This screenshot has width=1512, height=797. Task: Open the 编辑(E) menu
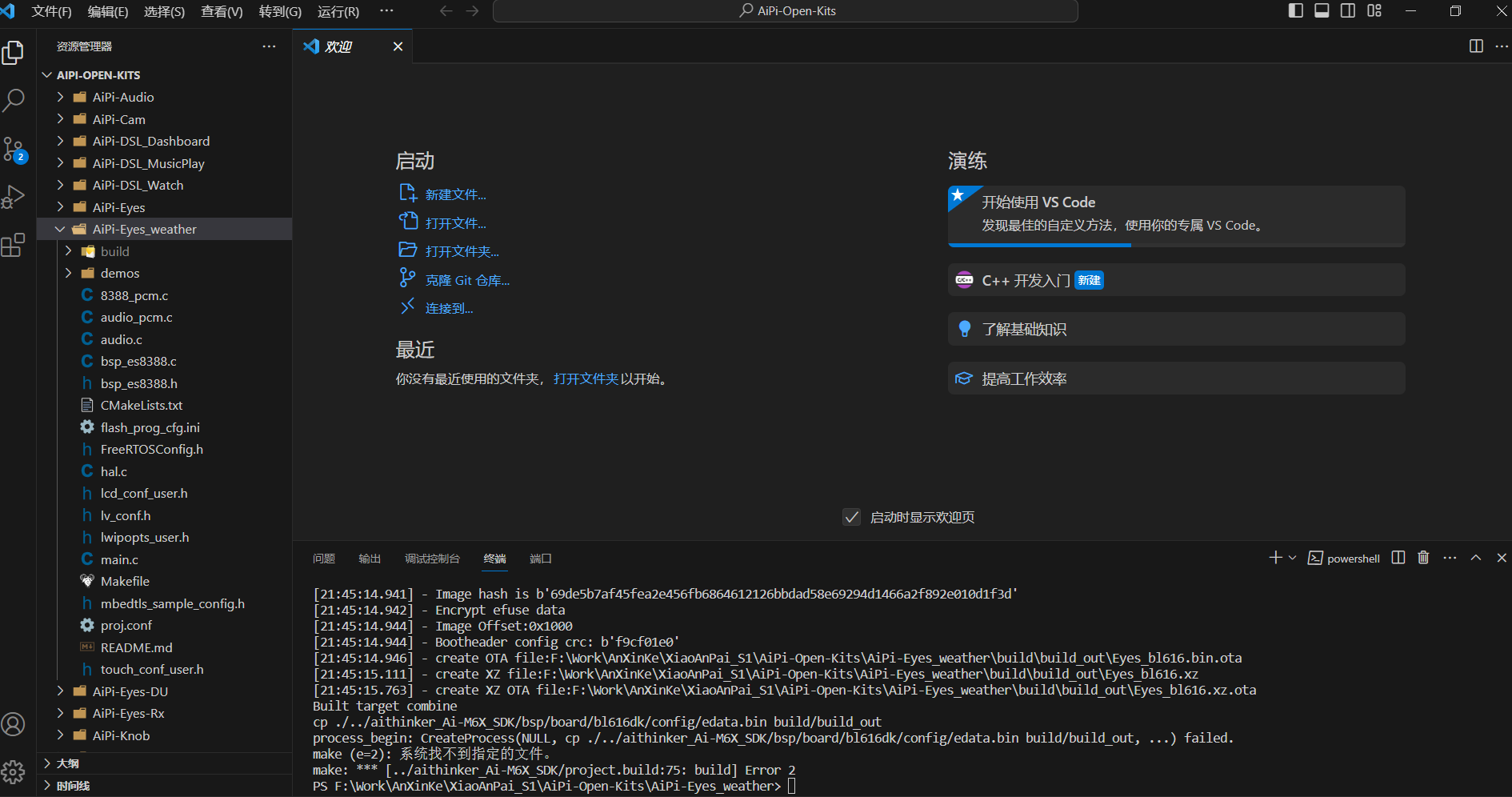pos(108,11)
